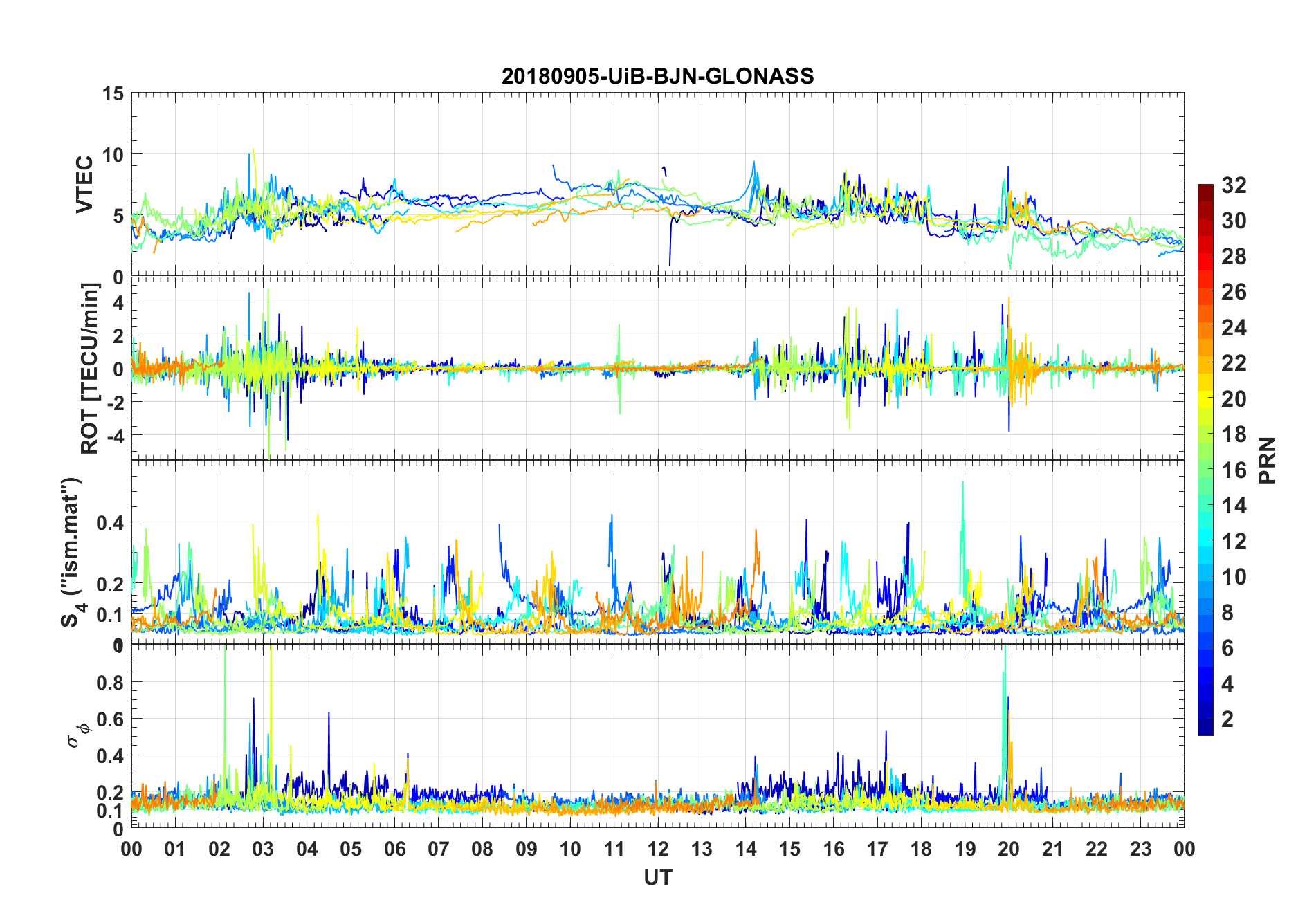Click the 5 tick on the VTEC axis
The width and height of the screenshot is (1316, 920).
(118, 216)
